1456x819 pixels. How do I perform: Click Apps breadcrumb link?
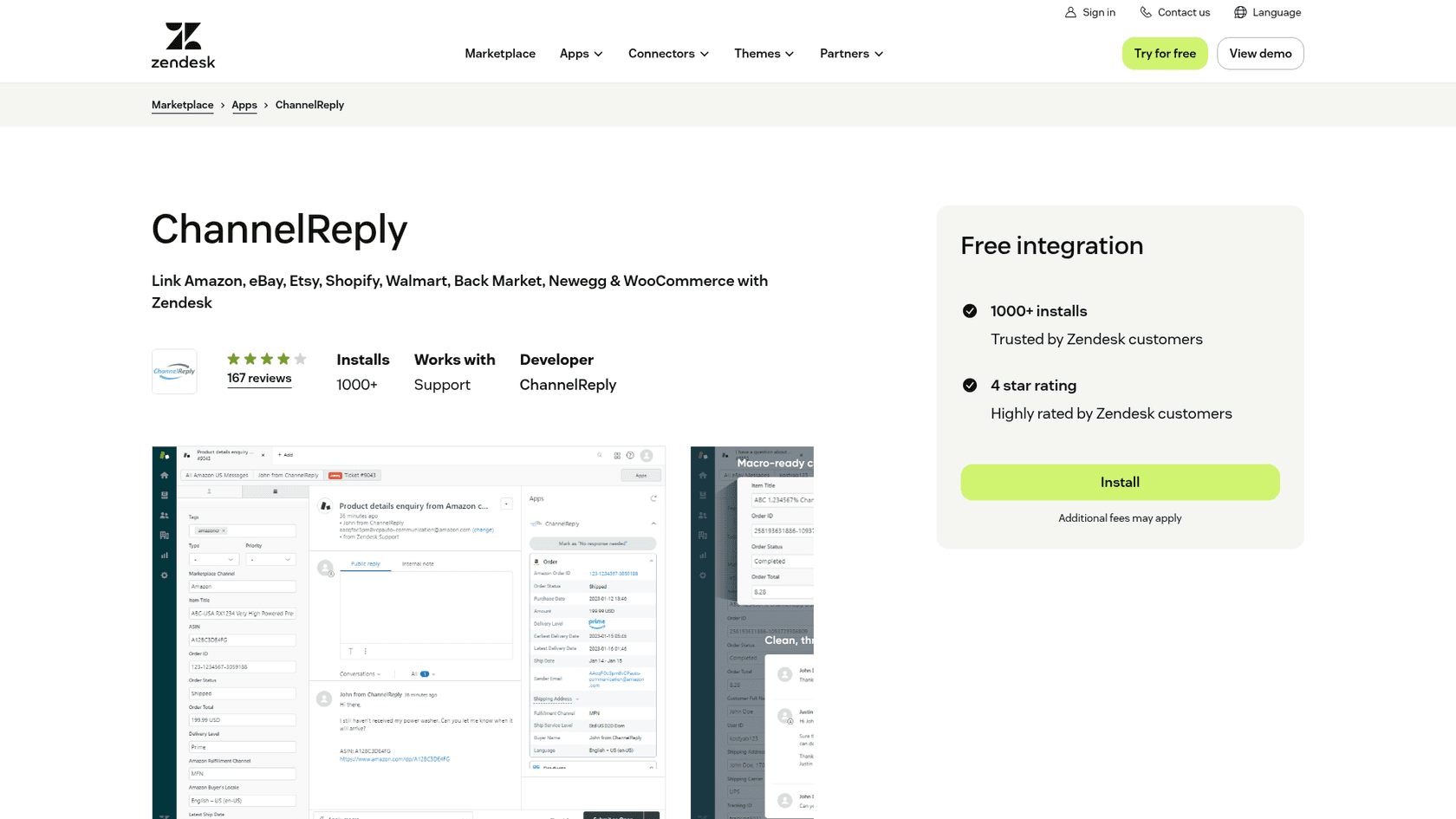point(244,105)
